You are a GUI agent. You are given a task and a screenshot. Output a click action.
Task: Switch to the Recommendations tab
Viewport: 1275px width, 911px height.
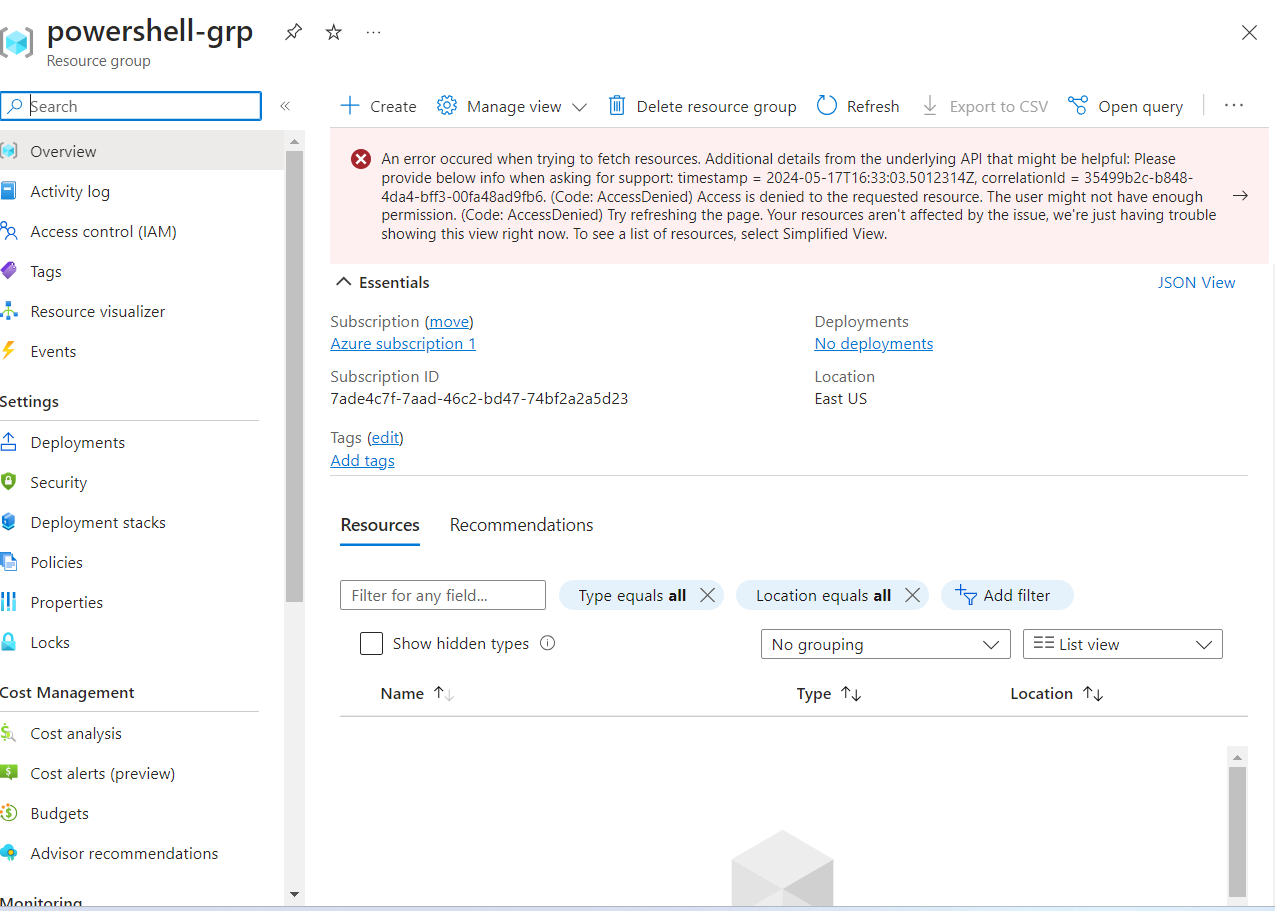tap(521, 525)
